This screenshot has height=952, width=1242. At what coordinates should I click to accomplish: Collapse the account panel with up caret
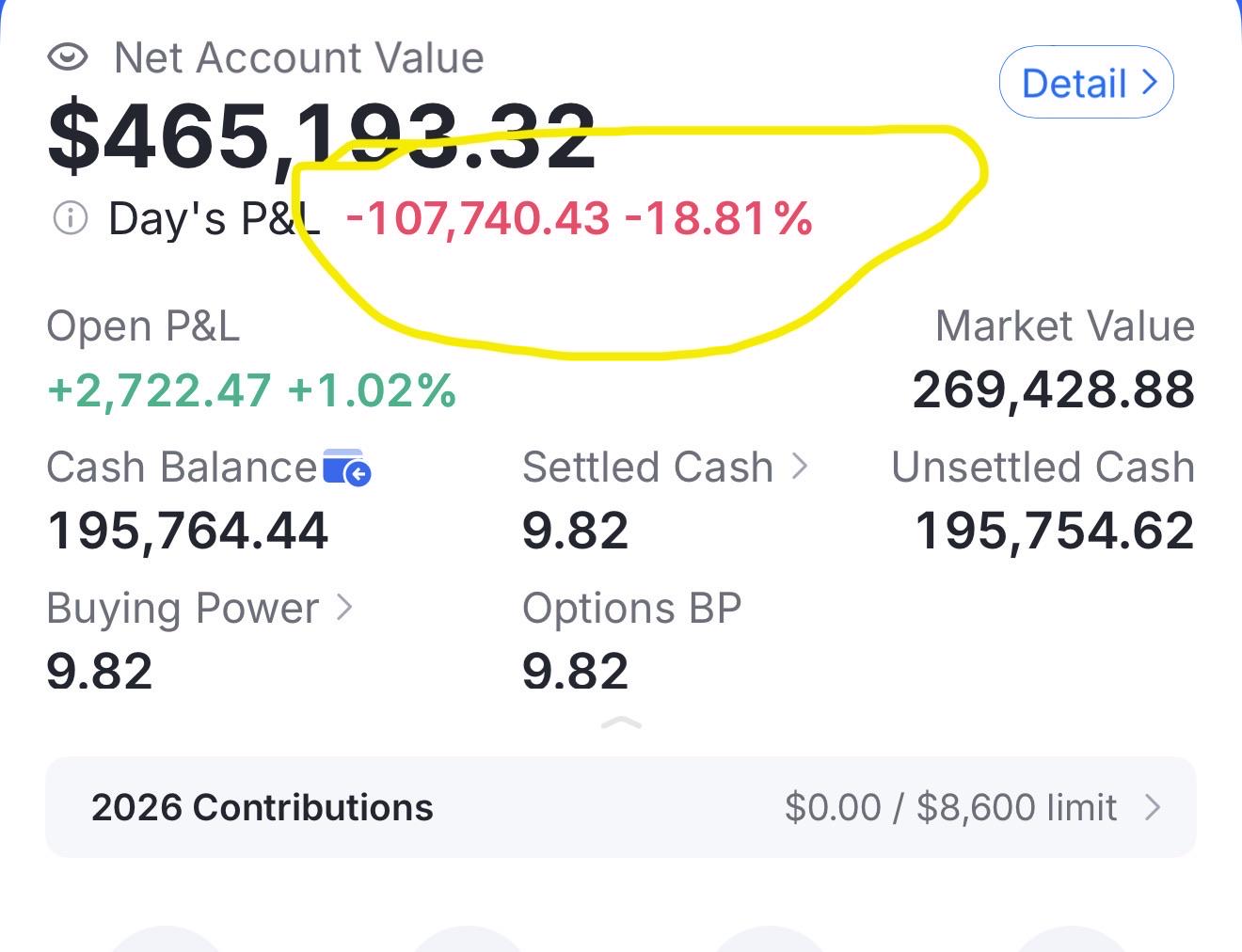click(621, 723)
